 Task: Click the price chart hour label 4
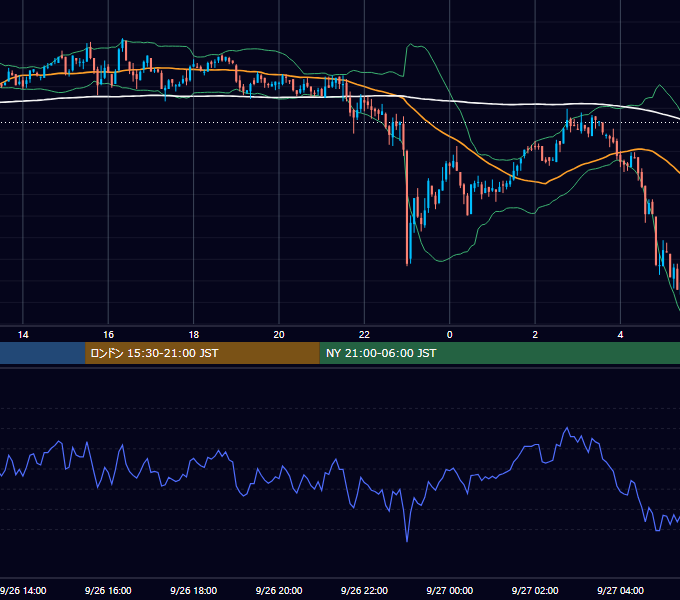(621, 334)
